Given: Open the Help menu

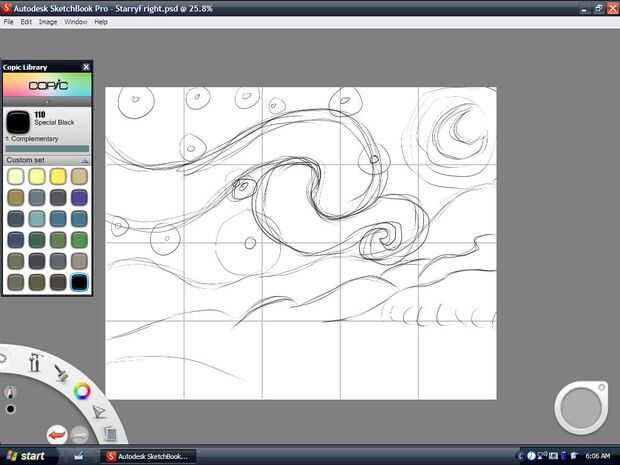Looking at the screenshot, I should [101, 22].
